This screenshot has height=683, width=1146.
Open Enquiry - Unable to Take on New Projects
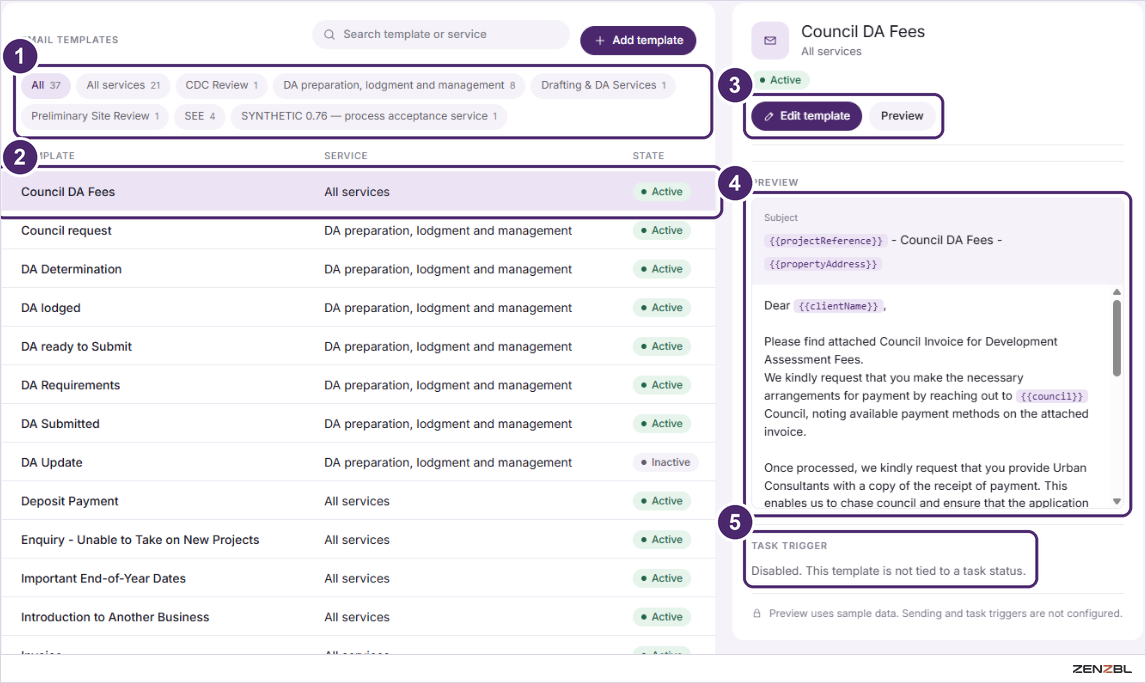tap(358, 541)
